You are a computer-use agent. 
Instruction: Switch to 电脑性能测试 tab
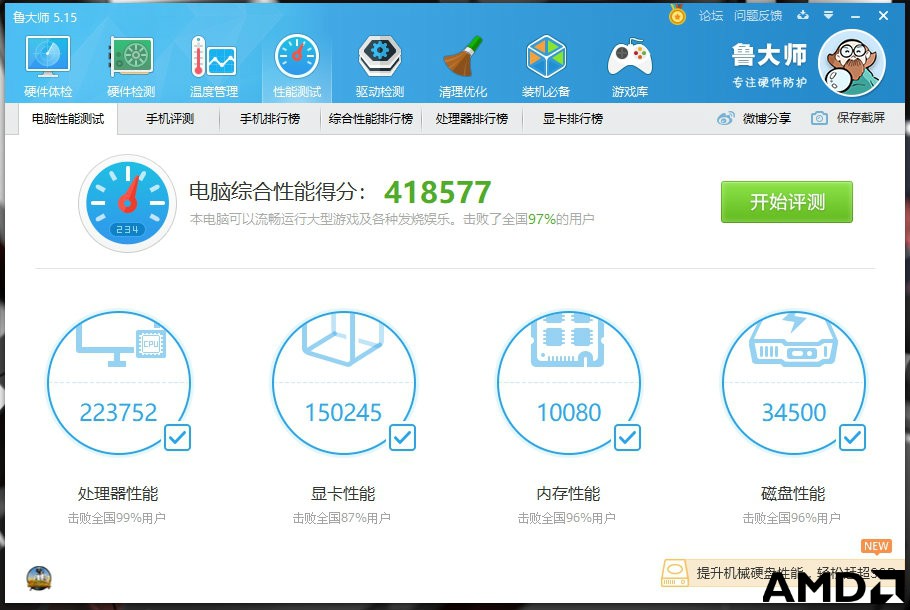[68, 119]
